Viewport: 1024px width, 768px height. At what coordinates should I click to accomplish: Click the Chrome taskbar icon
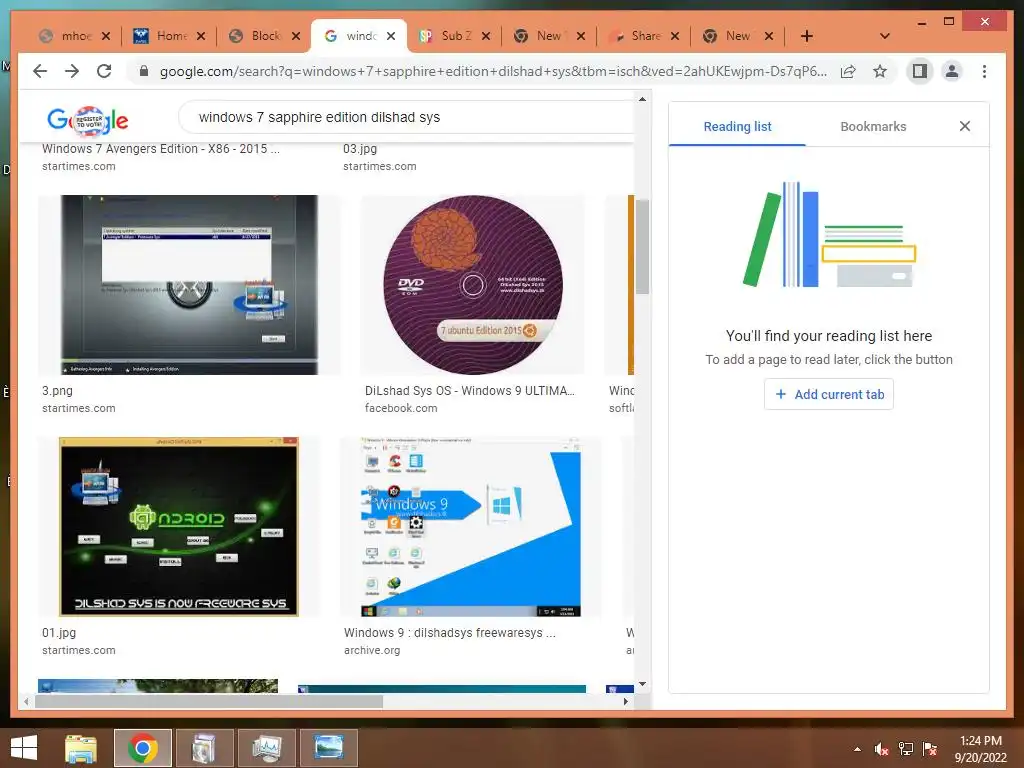142,748
